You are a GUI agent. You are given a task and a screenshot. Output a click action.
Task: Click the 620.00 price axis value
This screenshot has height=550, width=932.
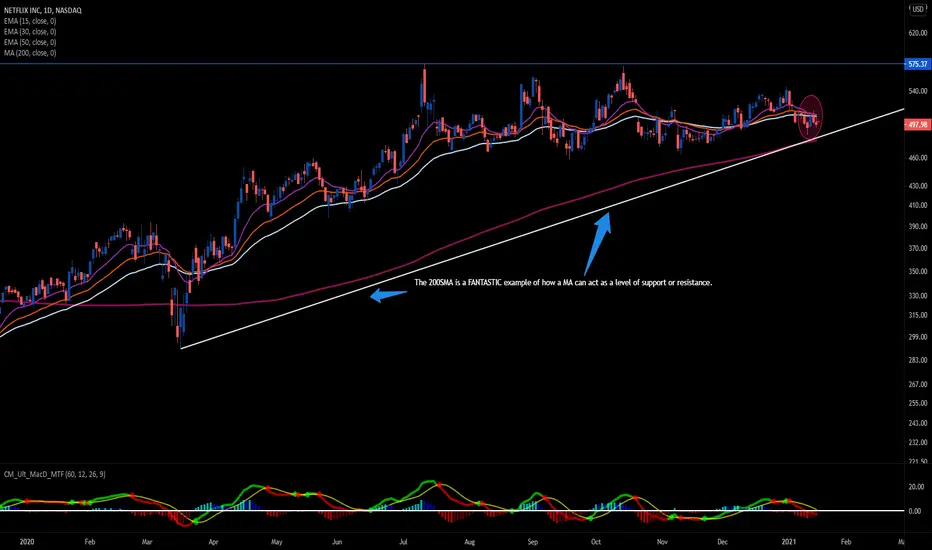click(918, 33)
